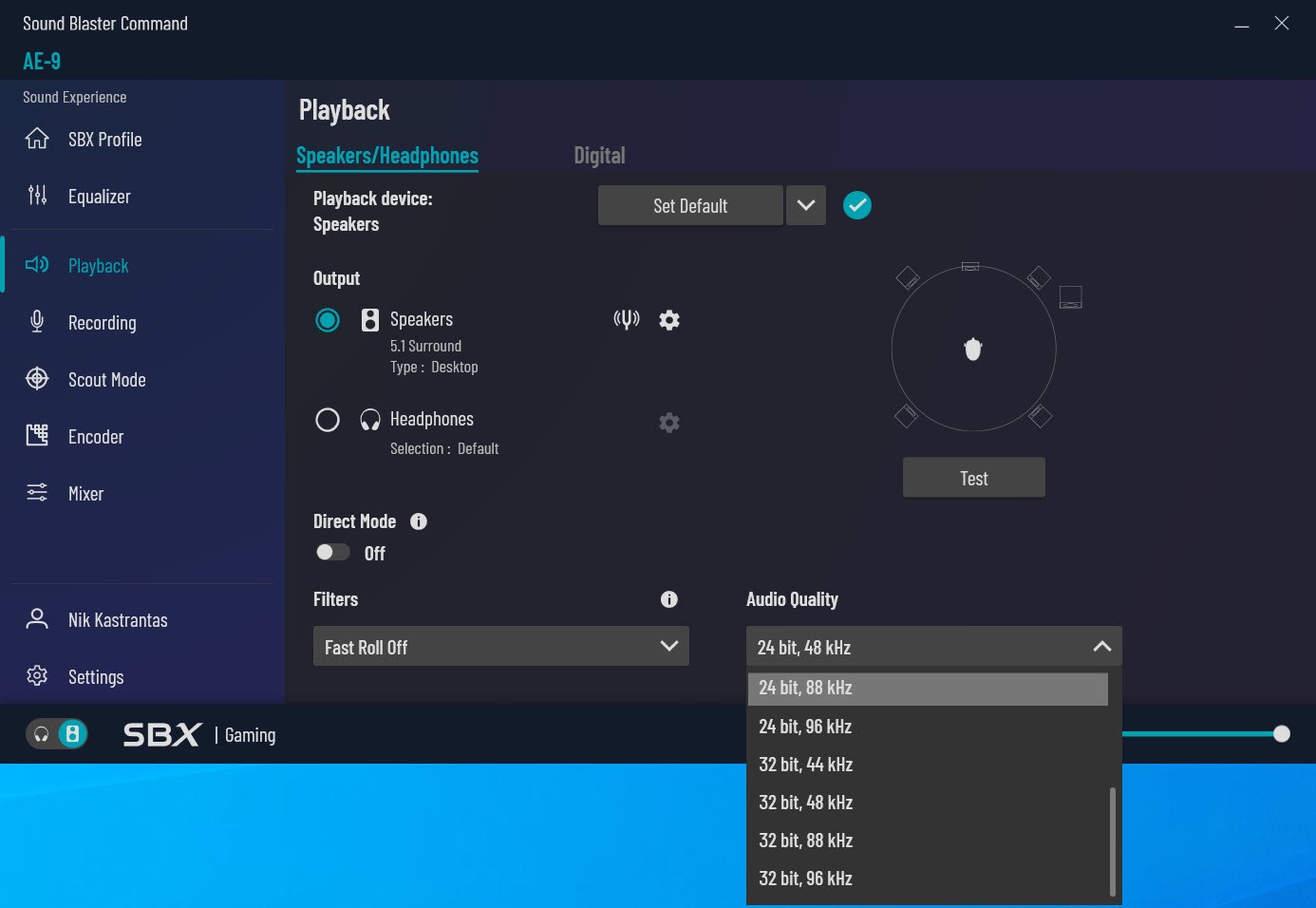Click listener head in speaker diagram

coord(973,350)
